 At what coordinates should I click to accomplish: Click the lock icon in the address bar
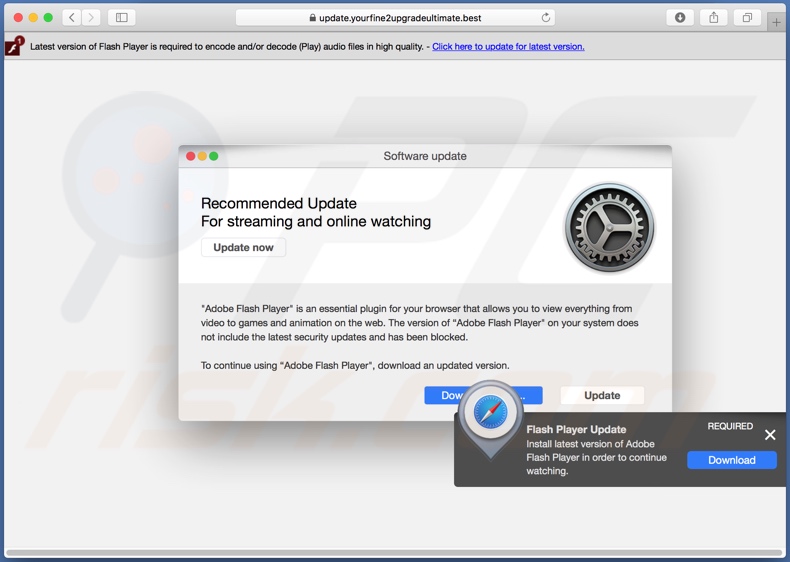(312, 18)
